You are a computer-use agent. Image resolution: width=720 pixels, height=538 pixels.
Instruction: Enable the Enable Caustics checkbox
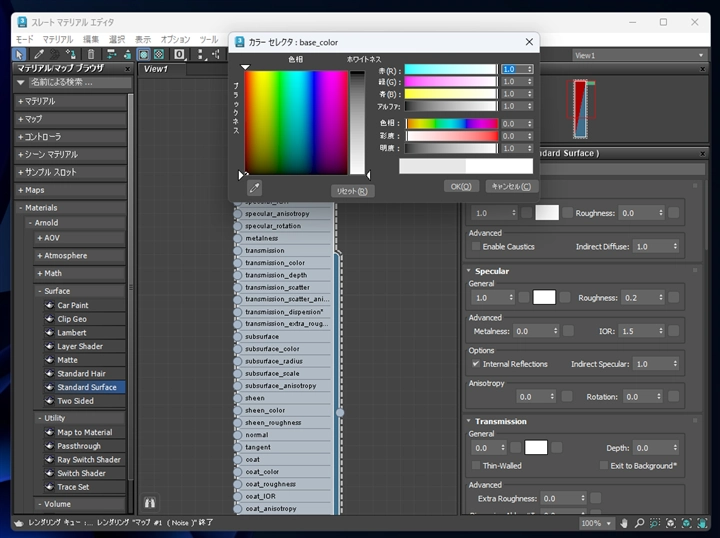pos(476,247)
